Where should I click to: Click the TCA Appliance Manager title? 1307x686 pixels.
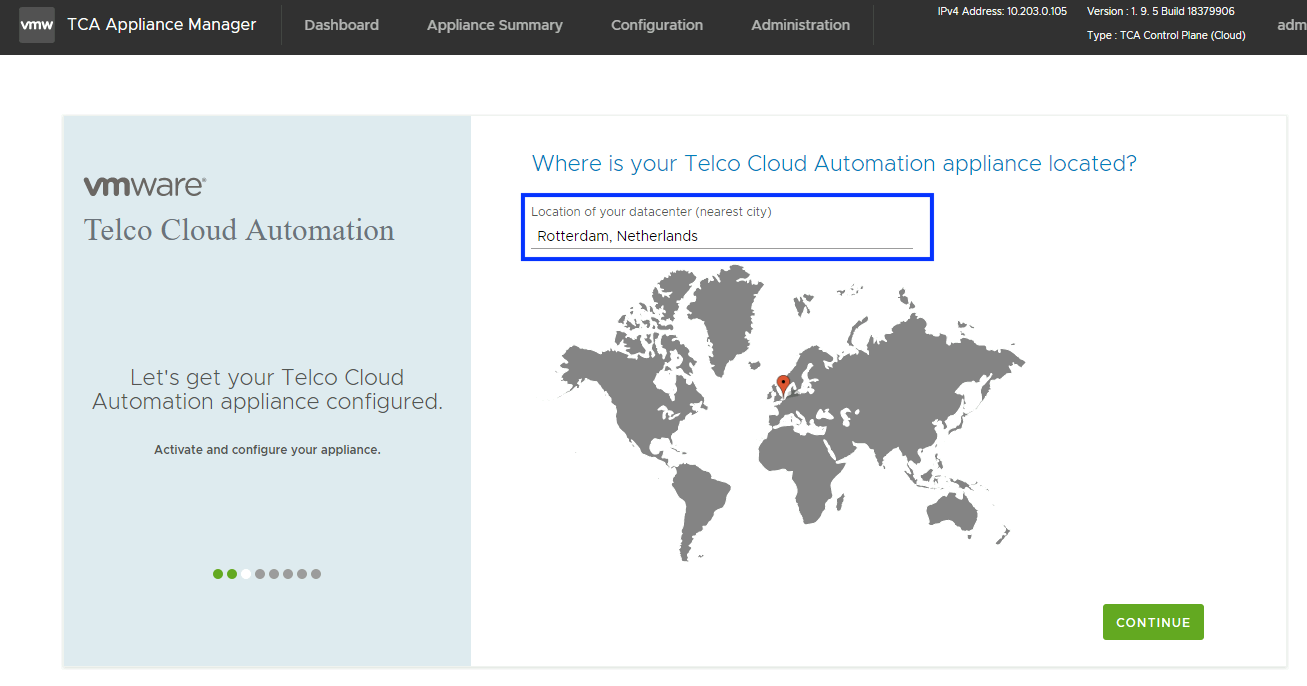pyautogui.click(x=161, y=25)
